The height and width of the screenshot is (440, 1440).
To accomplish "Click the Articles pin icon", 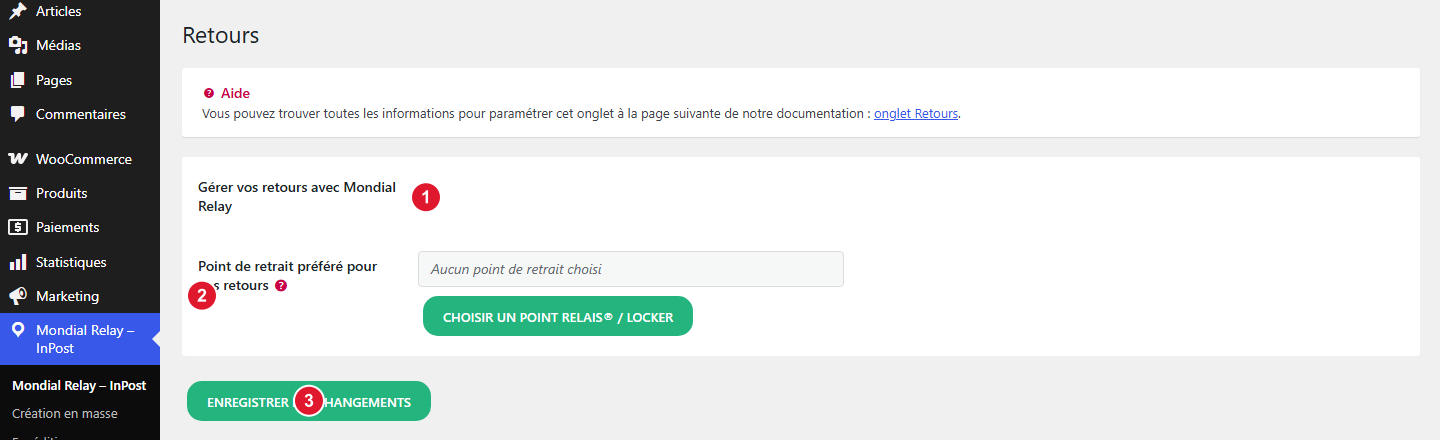I will (x=17, y=11).
